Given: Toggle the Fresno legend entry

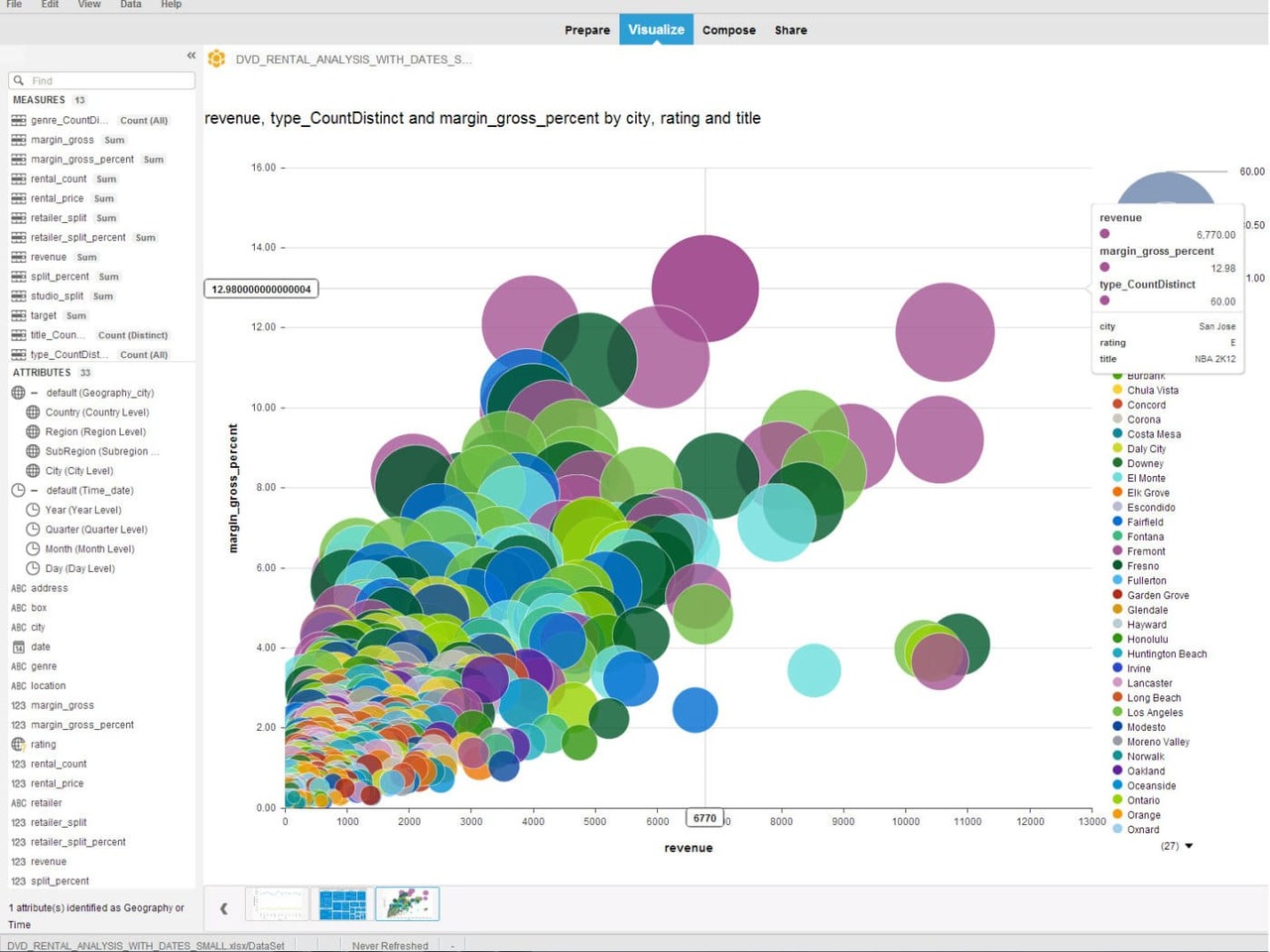Looking at the screenshot, I should (1143, 565).
